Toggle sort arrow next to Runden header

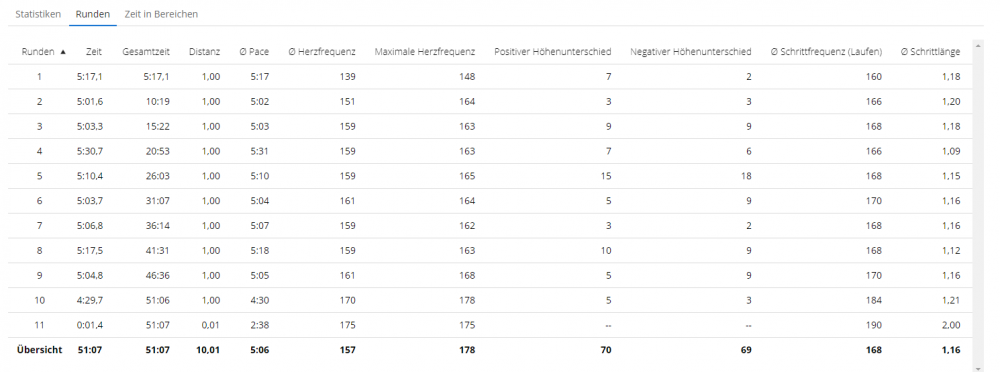click(x=62, y=52)
